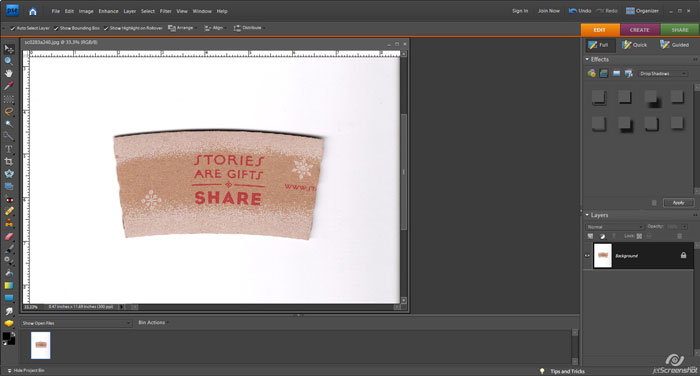700x376 pixels.
Task: Show All effects in the Effects panel
Action: coord(629,73)
